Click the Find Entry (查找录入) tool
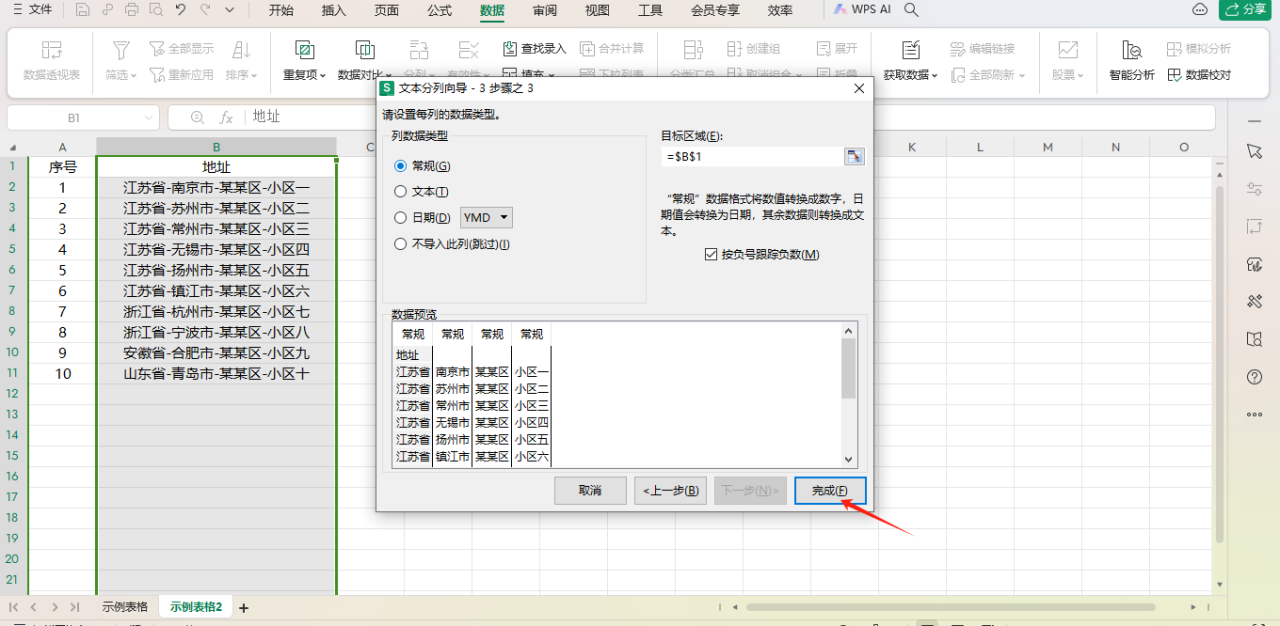The image size is (1280, 626). 534,48
